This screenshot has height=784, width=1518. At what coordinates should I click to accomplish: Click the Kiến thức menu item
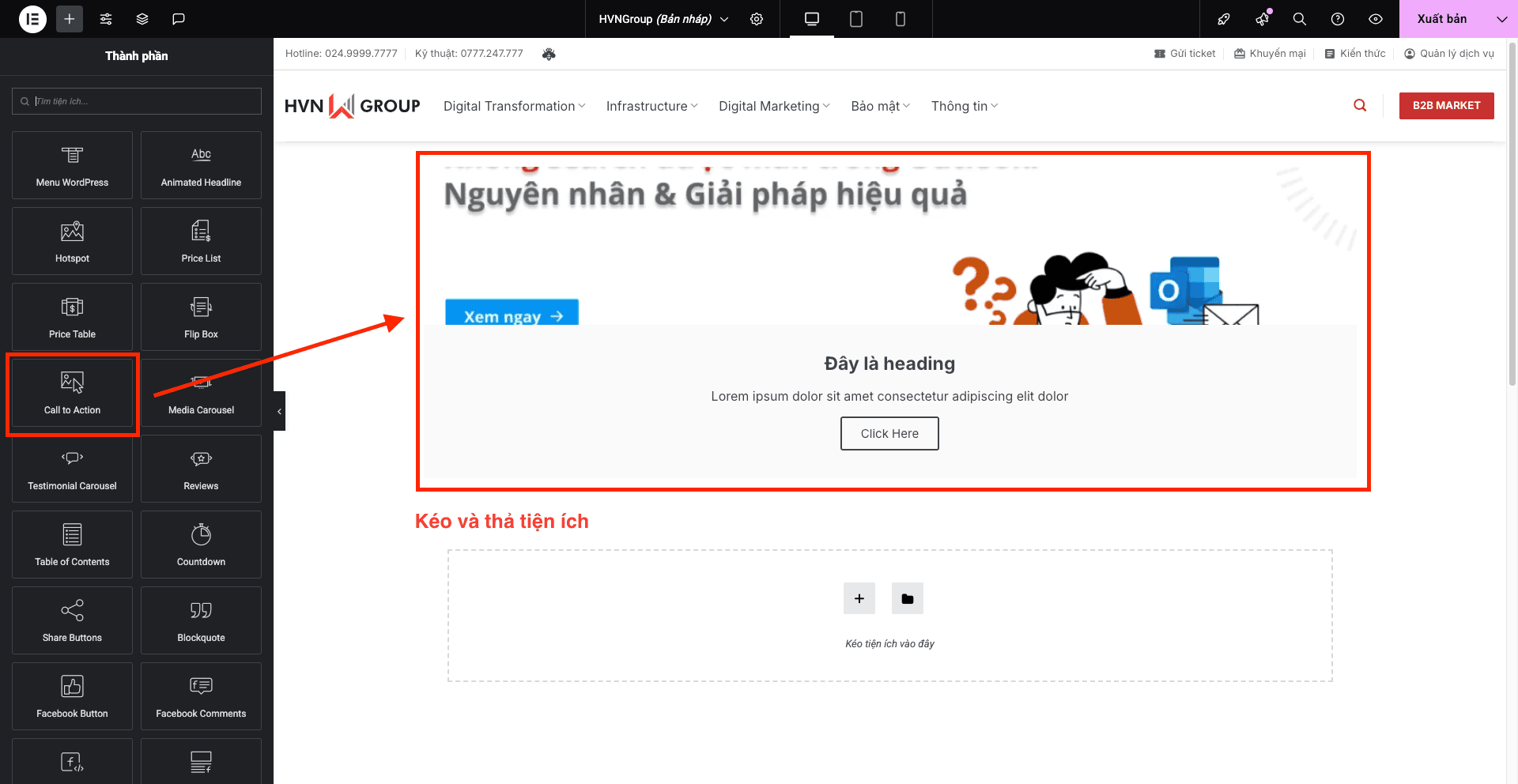coord(1354,53)
